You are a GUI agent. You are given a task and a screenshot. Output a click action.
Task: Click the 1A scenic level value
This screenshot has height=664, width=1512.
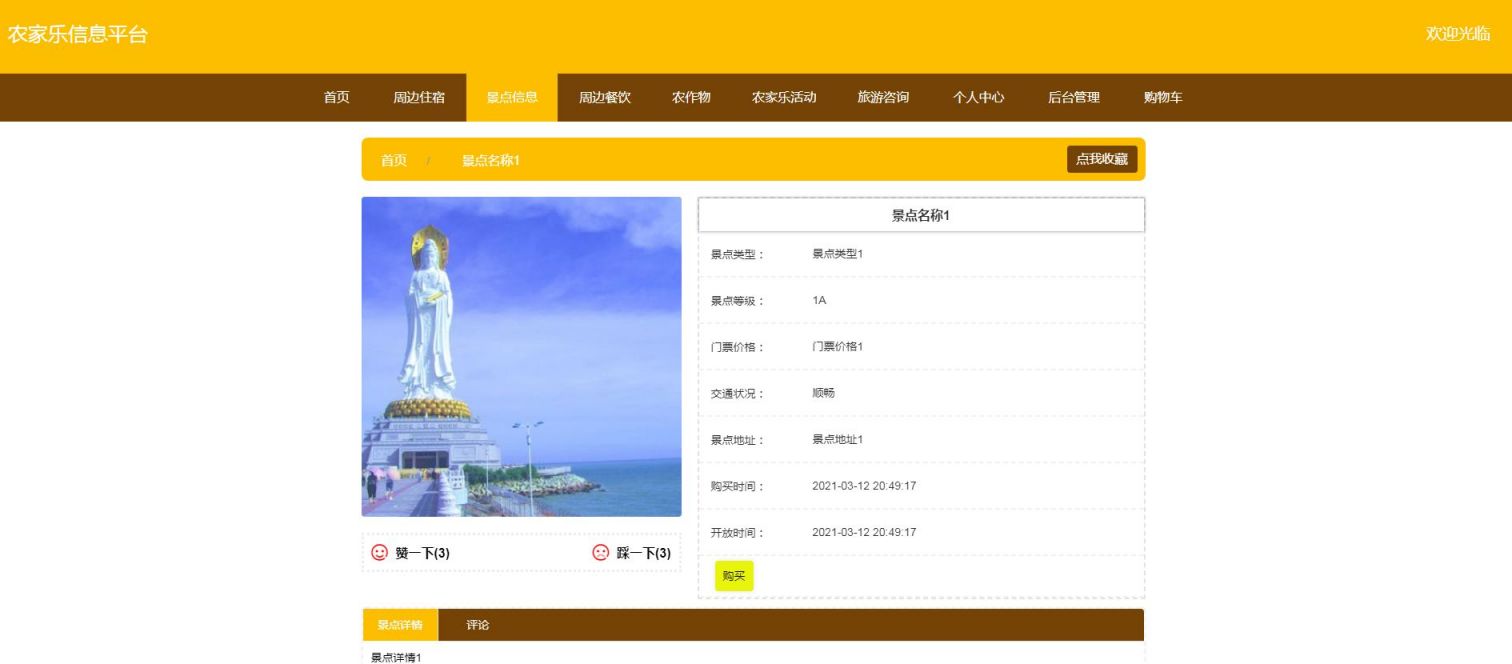819,300
